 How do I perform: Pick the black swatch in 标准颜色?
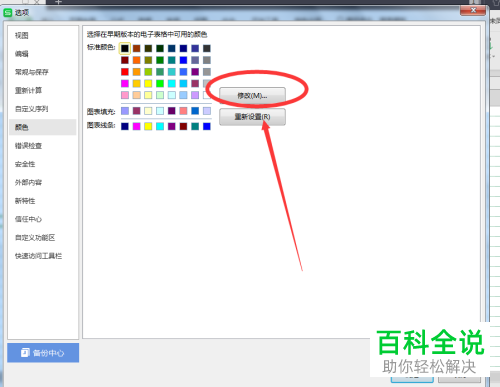point(125,48)
